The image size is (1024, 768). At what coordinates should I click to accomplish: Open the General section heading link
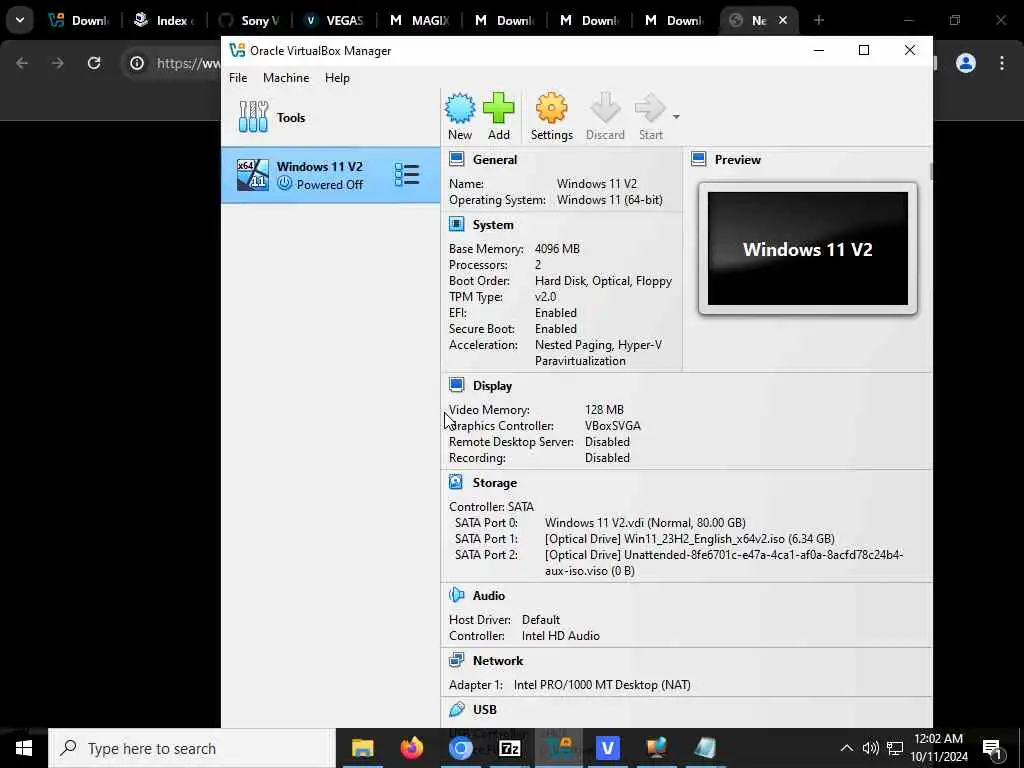[494, 160]
